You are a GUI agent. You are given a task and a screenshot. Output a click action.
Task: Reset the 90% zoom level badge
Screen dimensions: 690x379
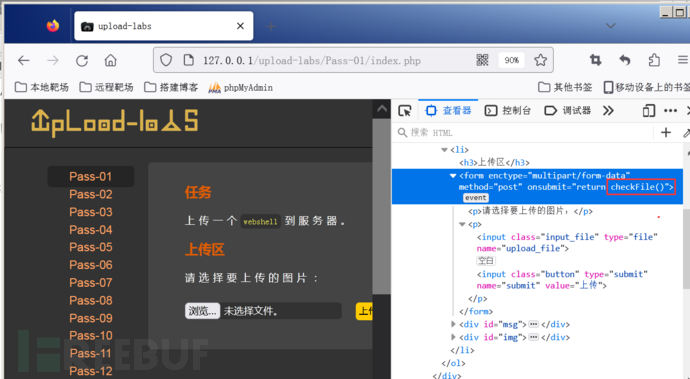click(511, 60)
